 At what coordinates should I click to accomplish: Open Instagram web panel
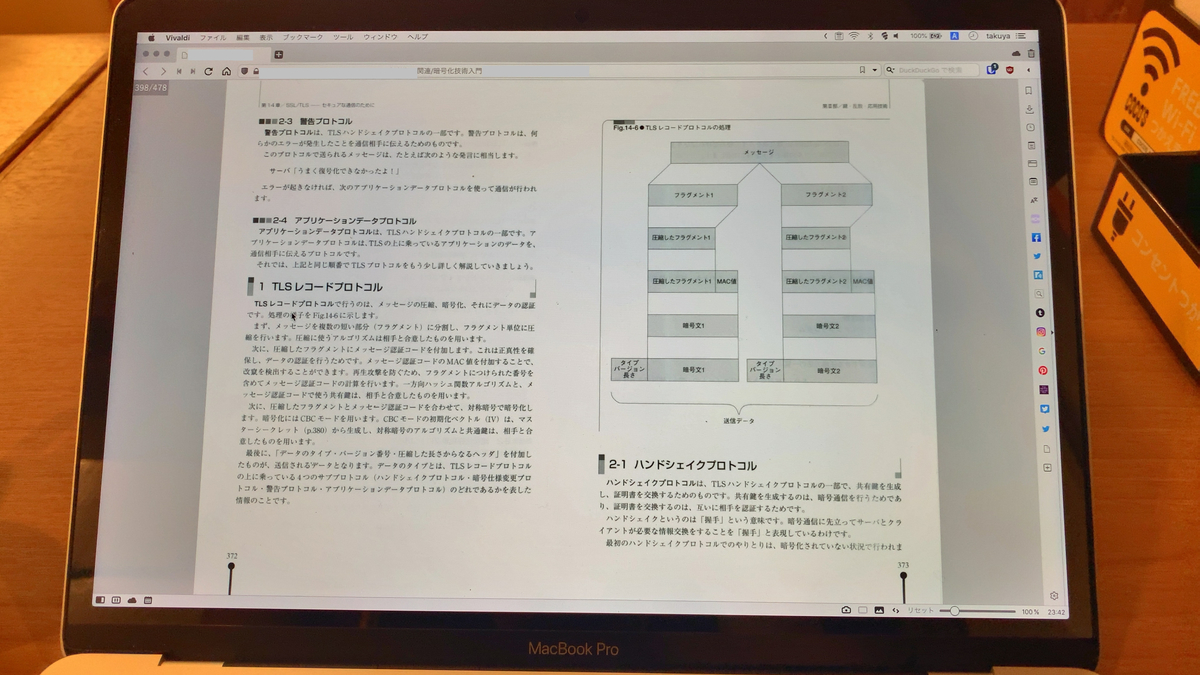click(x=1040, y=331)
